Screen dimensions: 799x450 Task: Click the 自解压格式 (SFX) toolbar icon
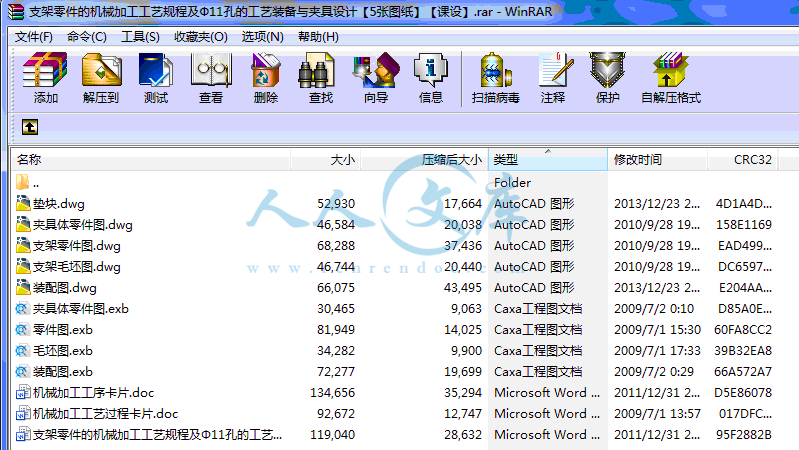click(x=670, y=70)
